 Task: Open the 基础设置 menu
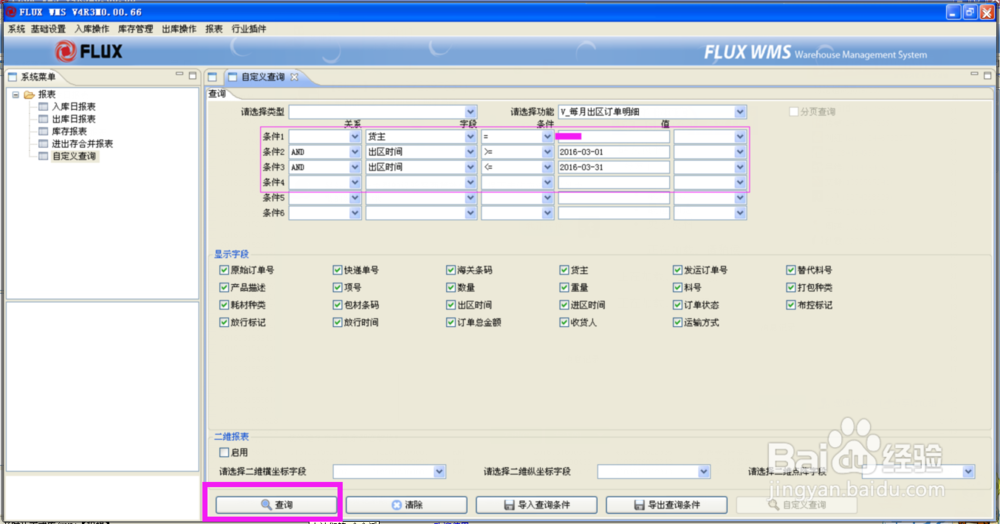[48, 29]
